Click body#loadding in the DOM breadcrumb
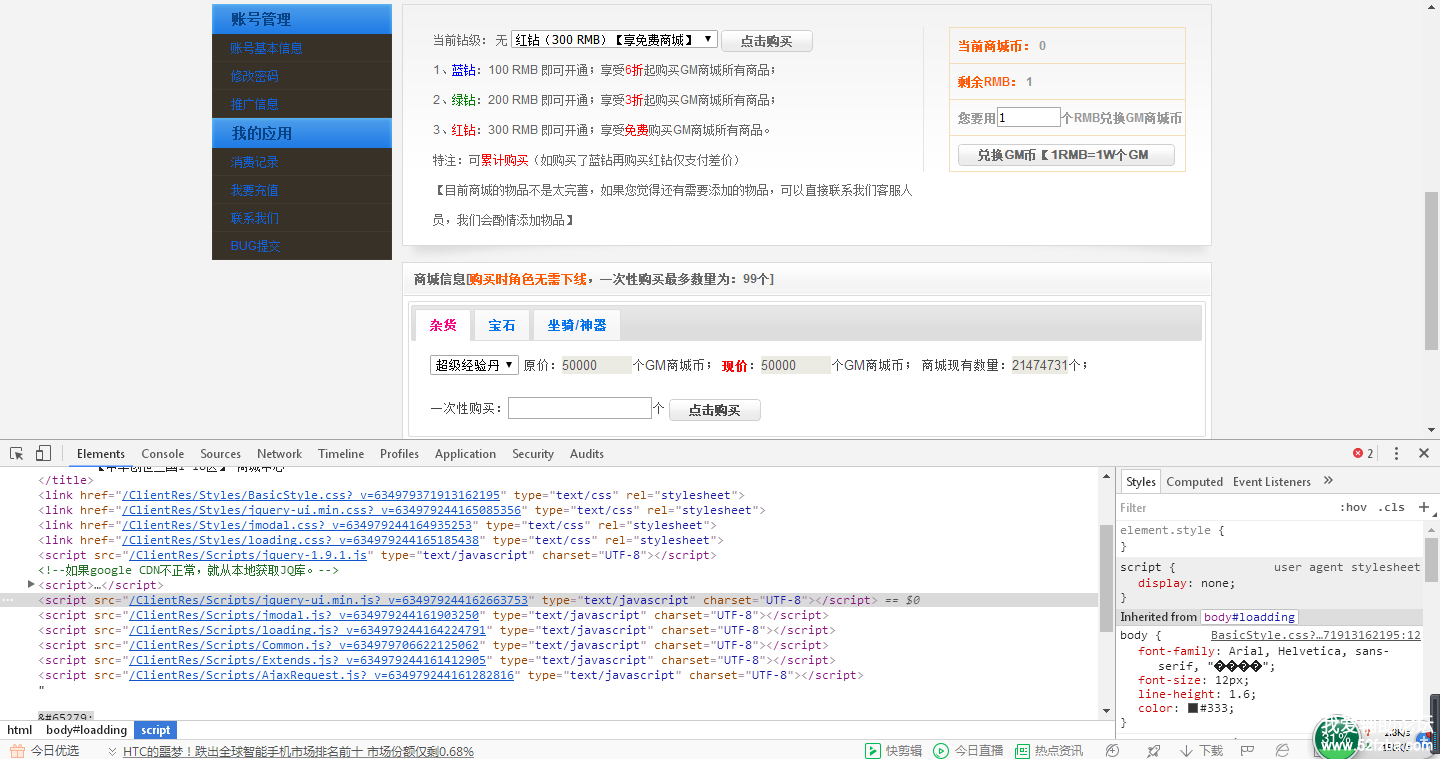 (86, 730)
